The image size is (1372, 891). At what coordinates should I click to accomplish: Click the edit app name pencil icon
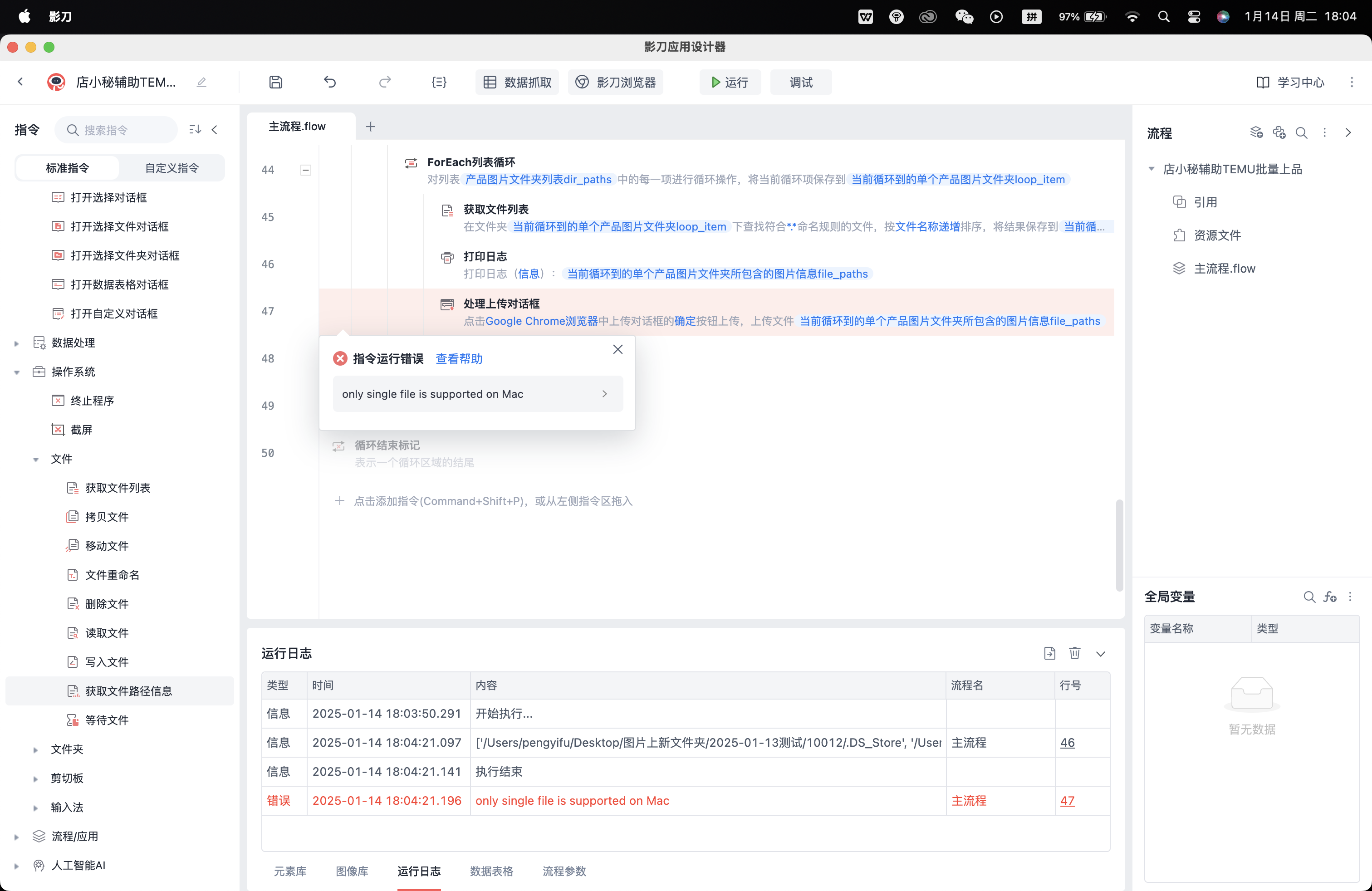(x=201, y=83)
